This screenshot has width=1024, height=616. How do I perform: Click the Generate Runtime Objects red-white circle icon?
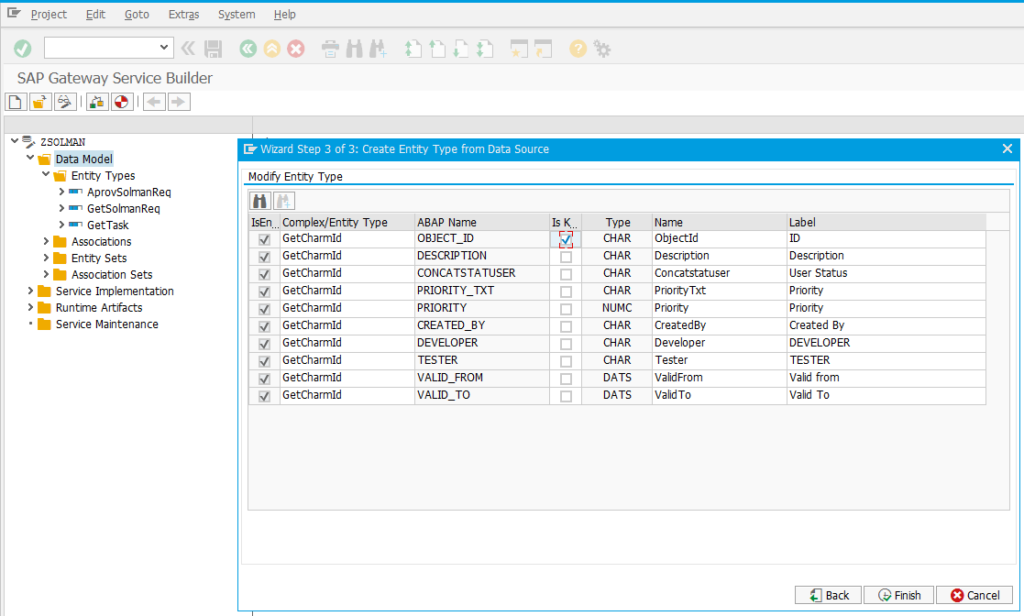(x=121, y=102)
